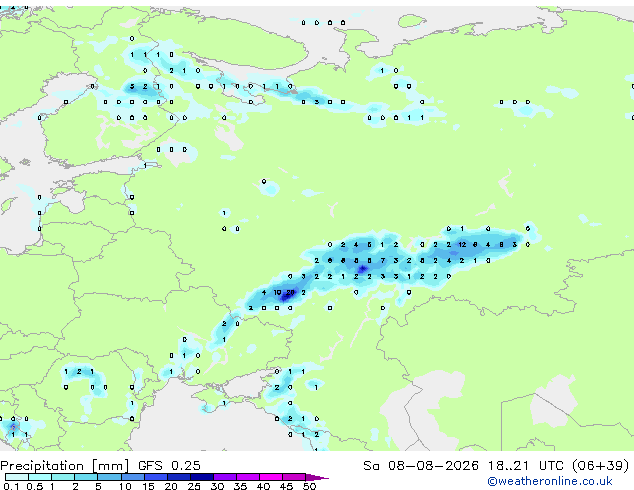Click the 20 mm value on the map
Viewport: 634px width, 490px height.
pyautogui.click(x=290, y=292)
